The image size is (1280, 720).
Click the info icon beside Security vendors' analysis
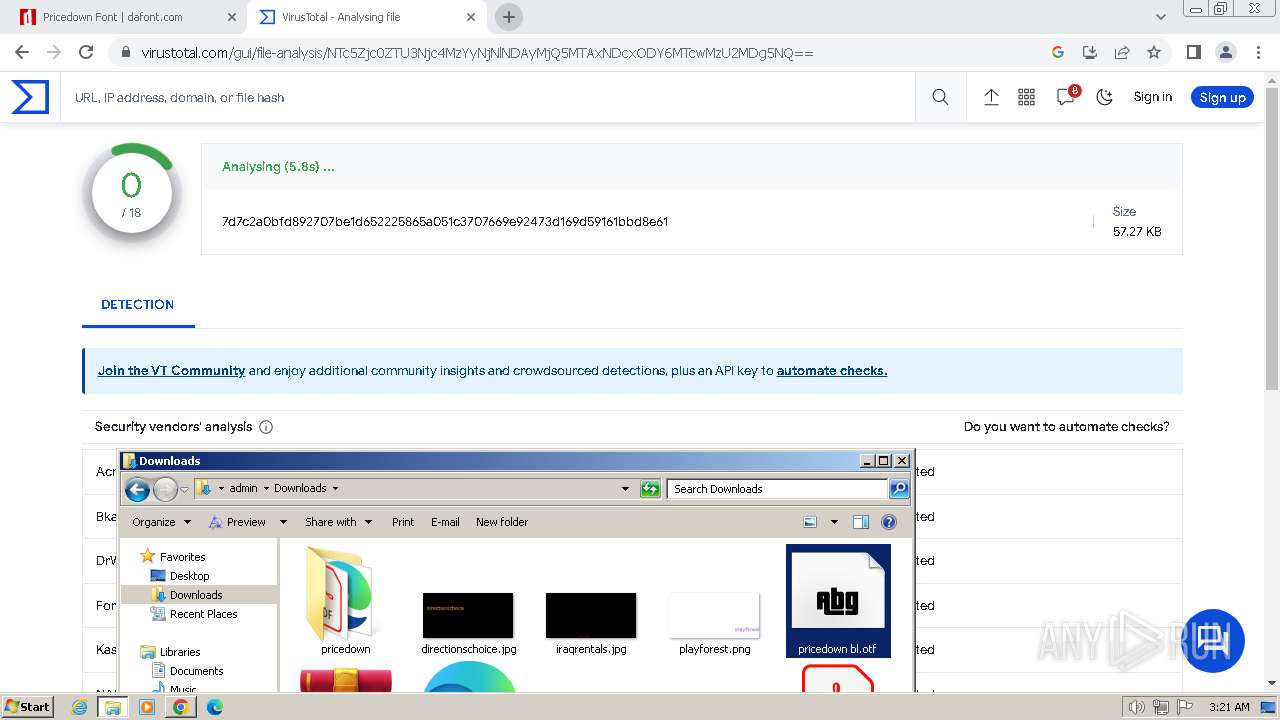266,427
